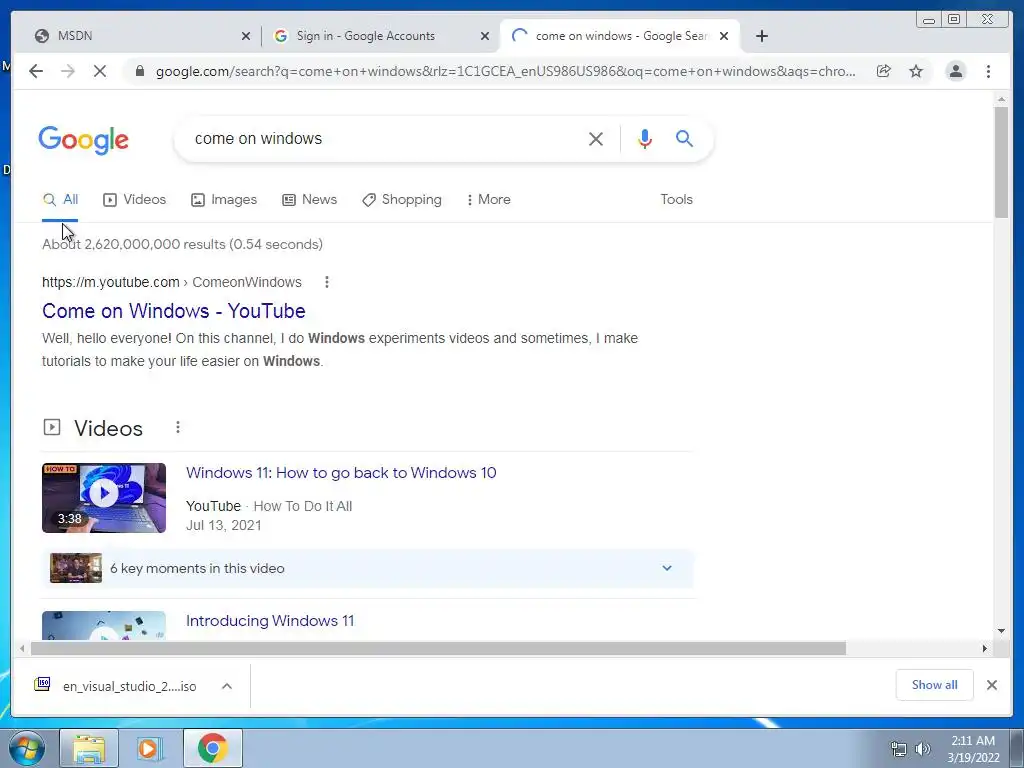The width and height of the screenshot is (1024, 768).
Task: Select the Images search filter
Action: (x=224, y=199)
